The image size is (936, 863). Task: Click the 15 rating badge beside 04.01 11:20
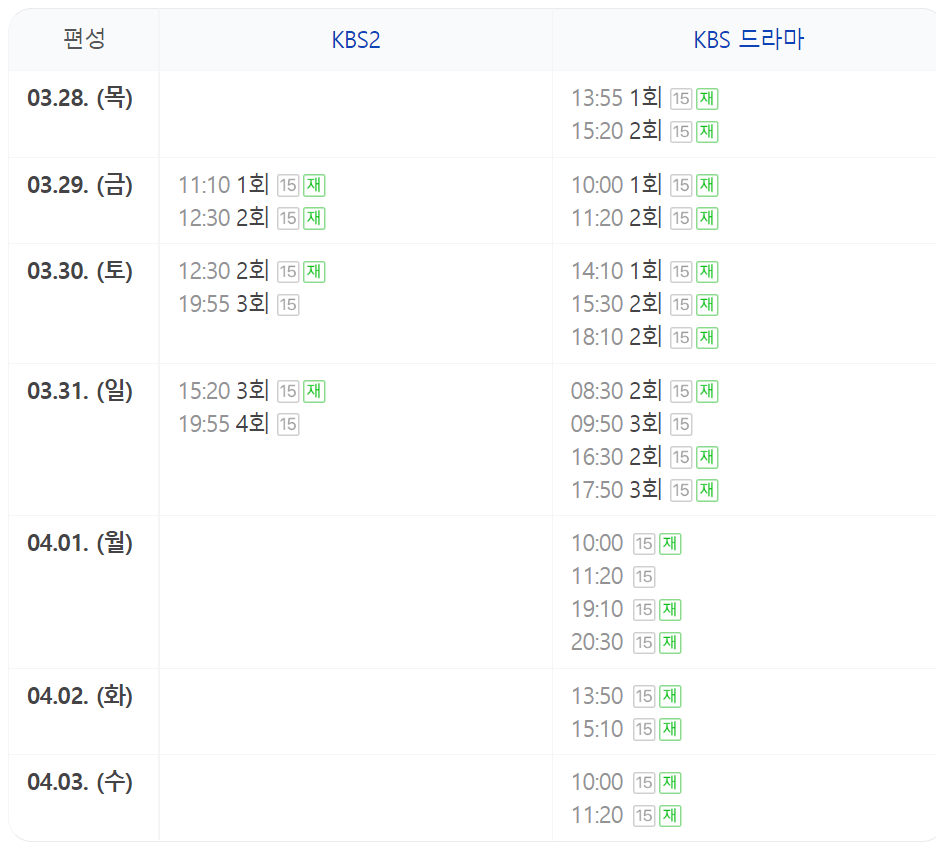(x=644, y=577)
